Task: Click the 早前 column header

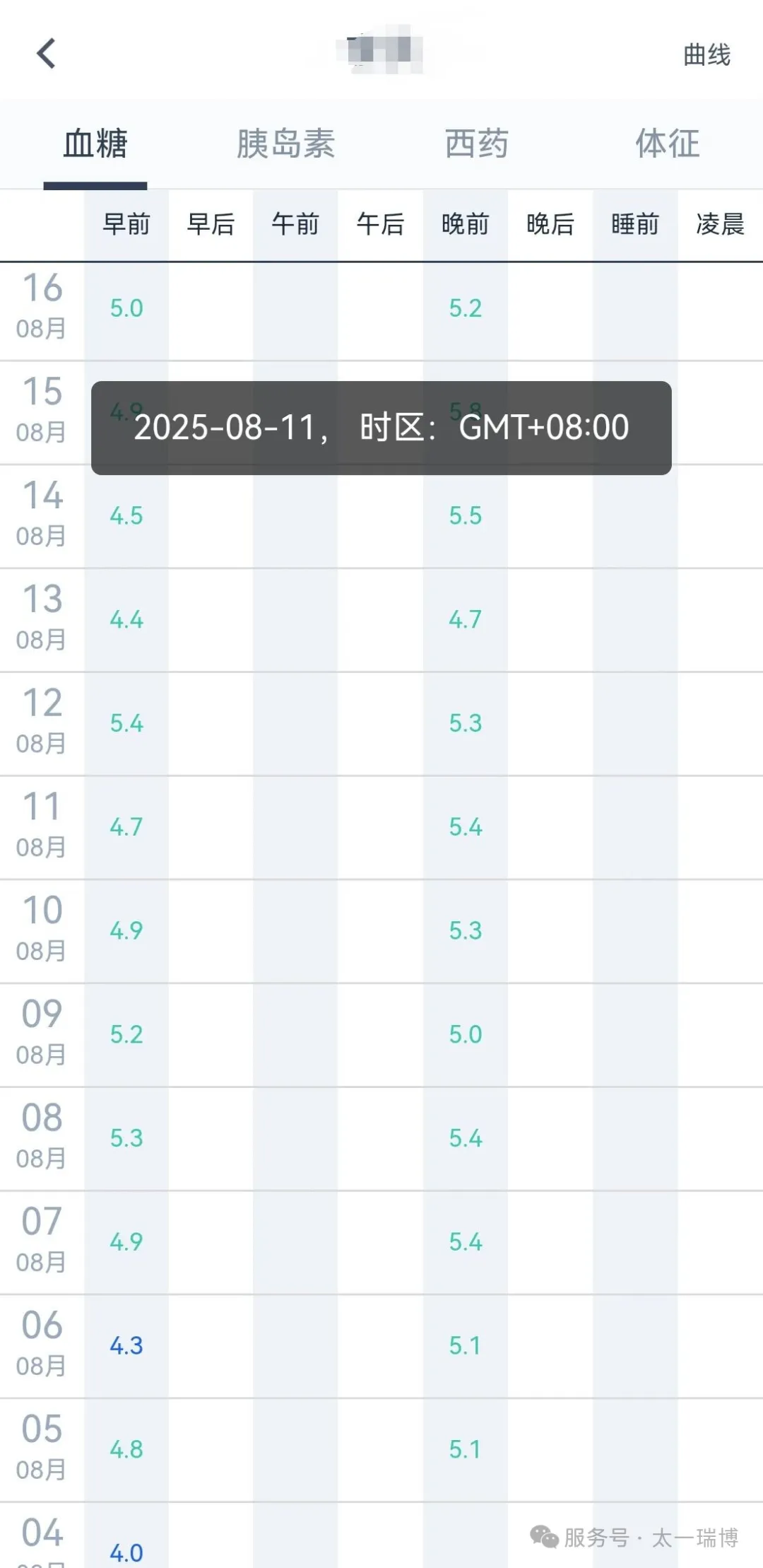Action: [126, 225]
